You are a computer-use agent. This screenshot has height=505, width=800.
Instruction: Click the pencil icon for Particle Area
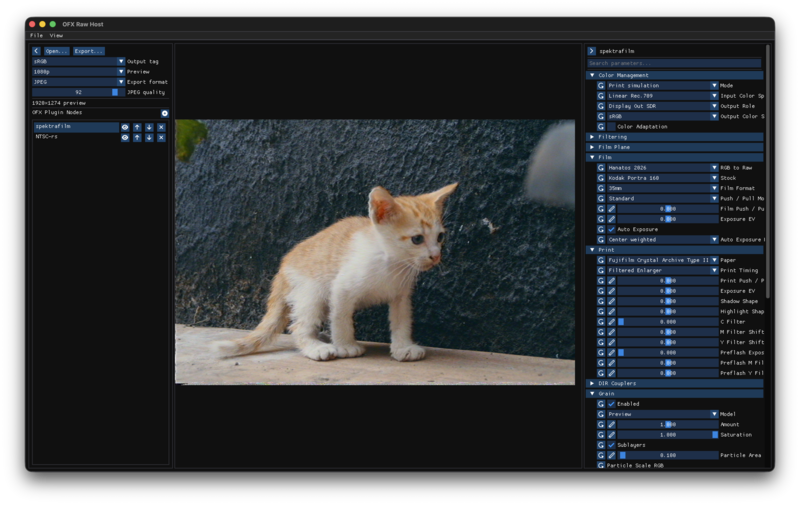(611, 455)
